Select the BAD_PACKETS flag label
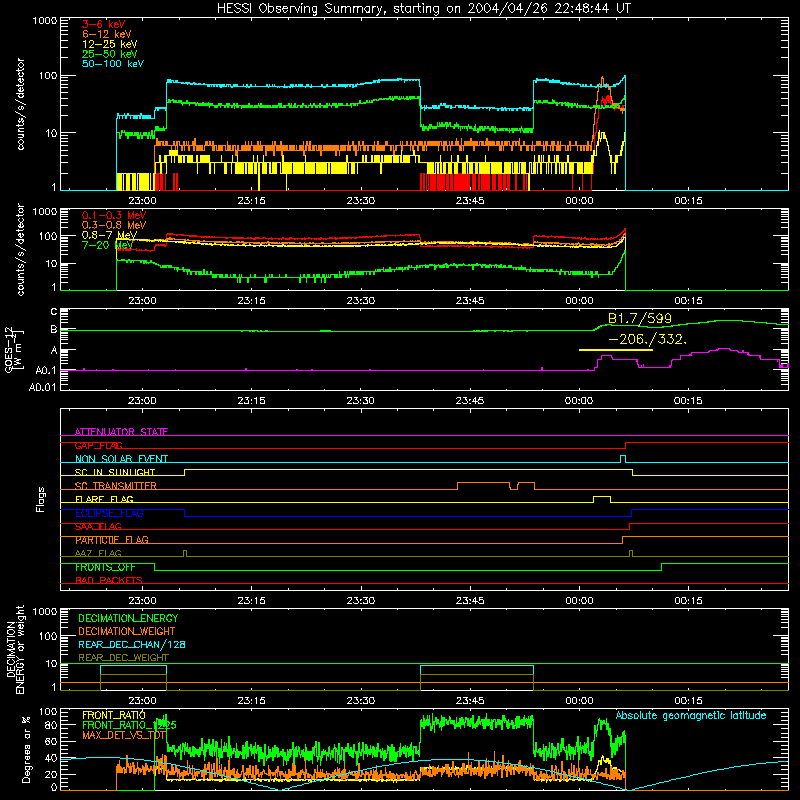 pyautogui.click(x=109, y=581)
